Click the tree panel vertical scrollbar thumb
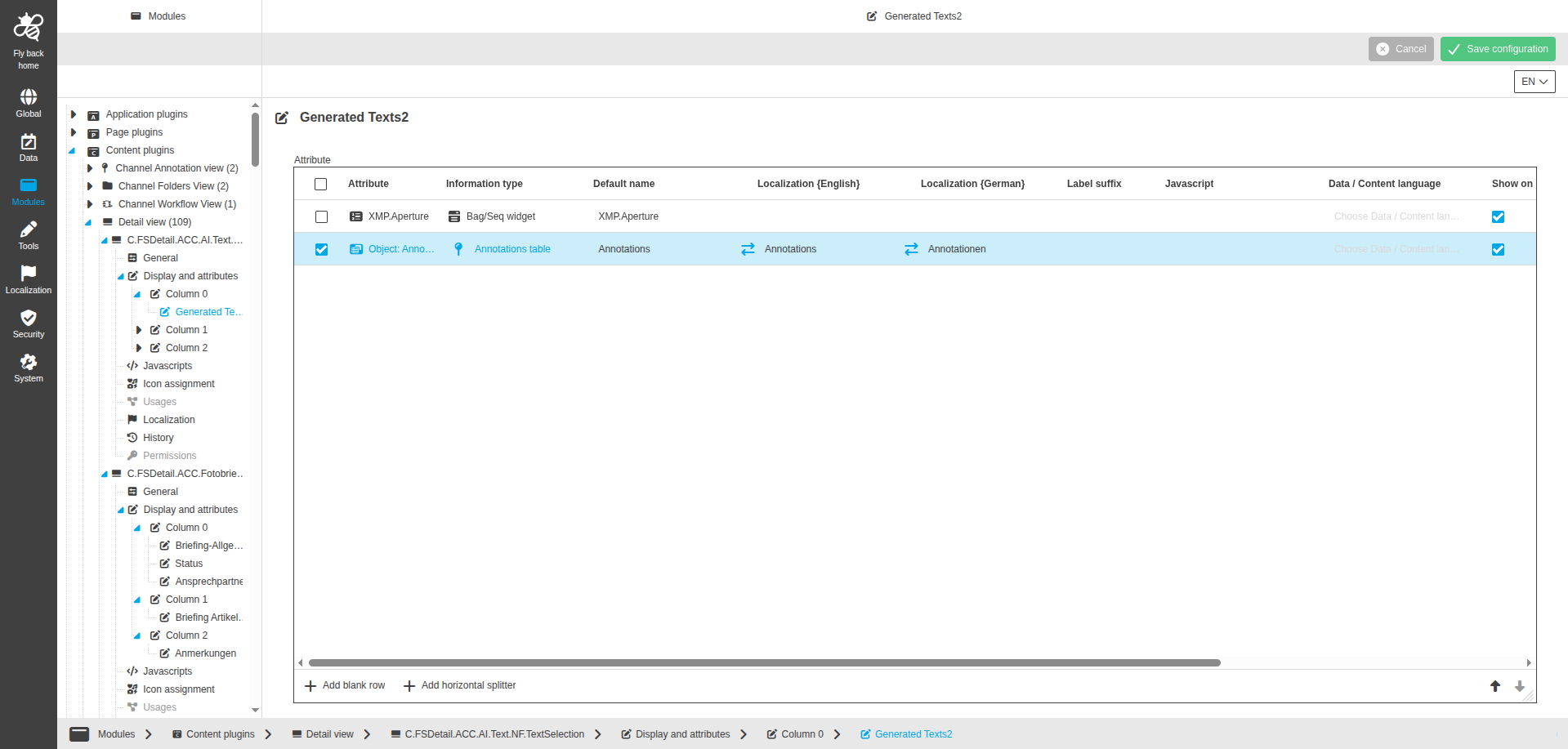1568x749 pixels. (x=255, y=140)
